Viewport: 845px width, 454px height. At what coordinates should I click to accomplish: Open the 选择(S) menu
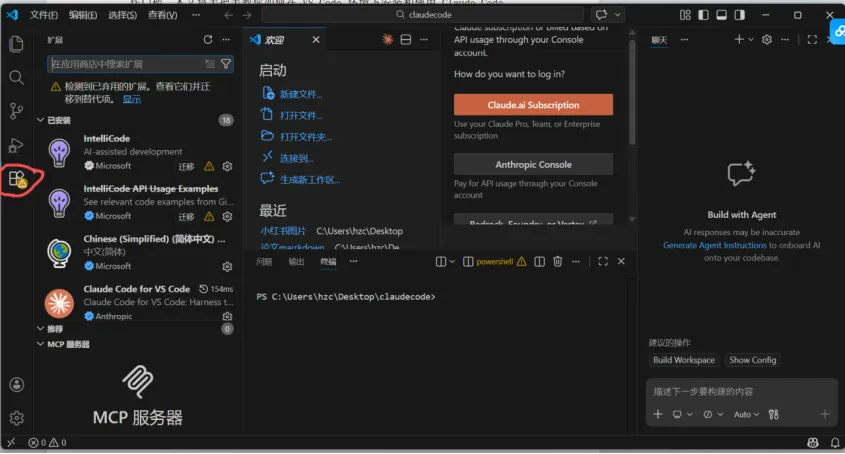pos(122,15)
